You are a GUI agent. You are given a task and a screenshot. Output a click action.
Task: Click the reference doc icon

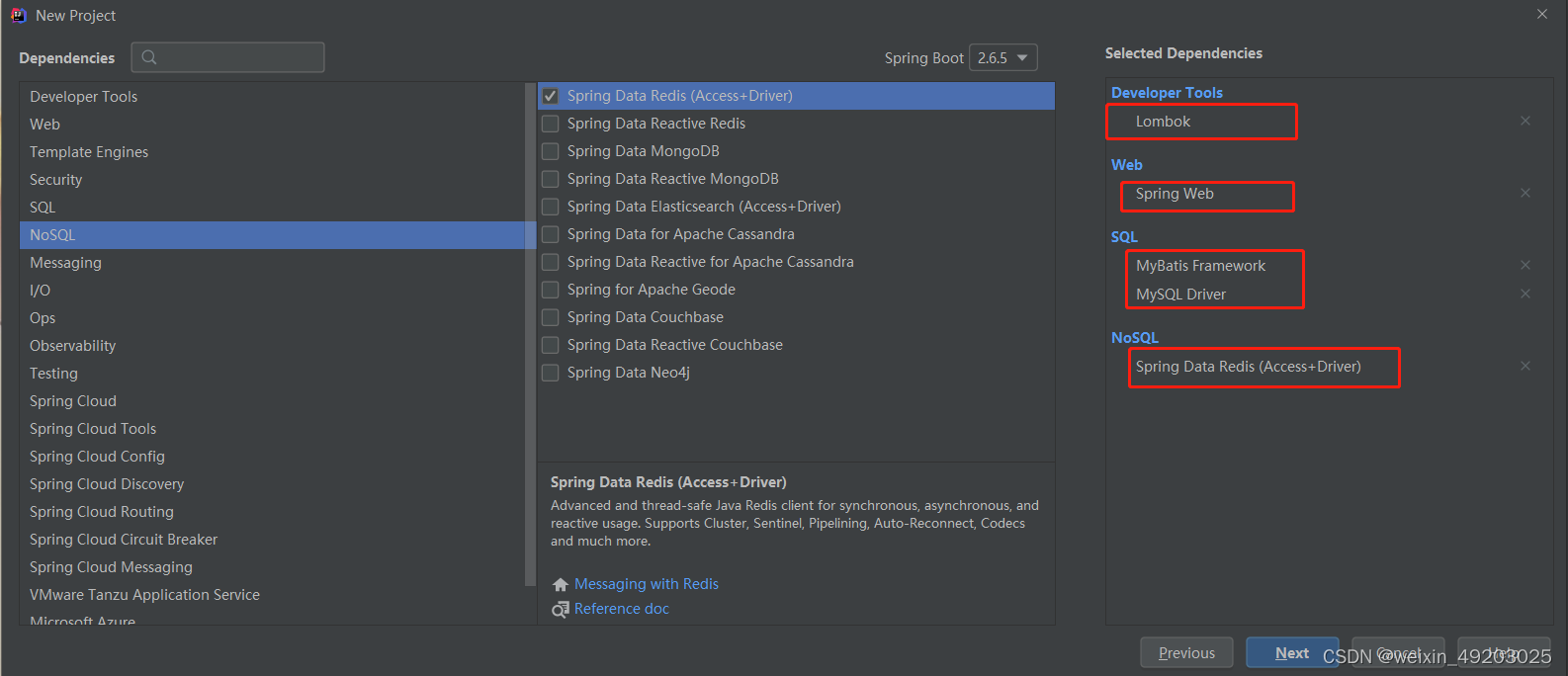coord(561,609)
